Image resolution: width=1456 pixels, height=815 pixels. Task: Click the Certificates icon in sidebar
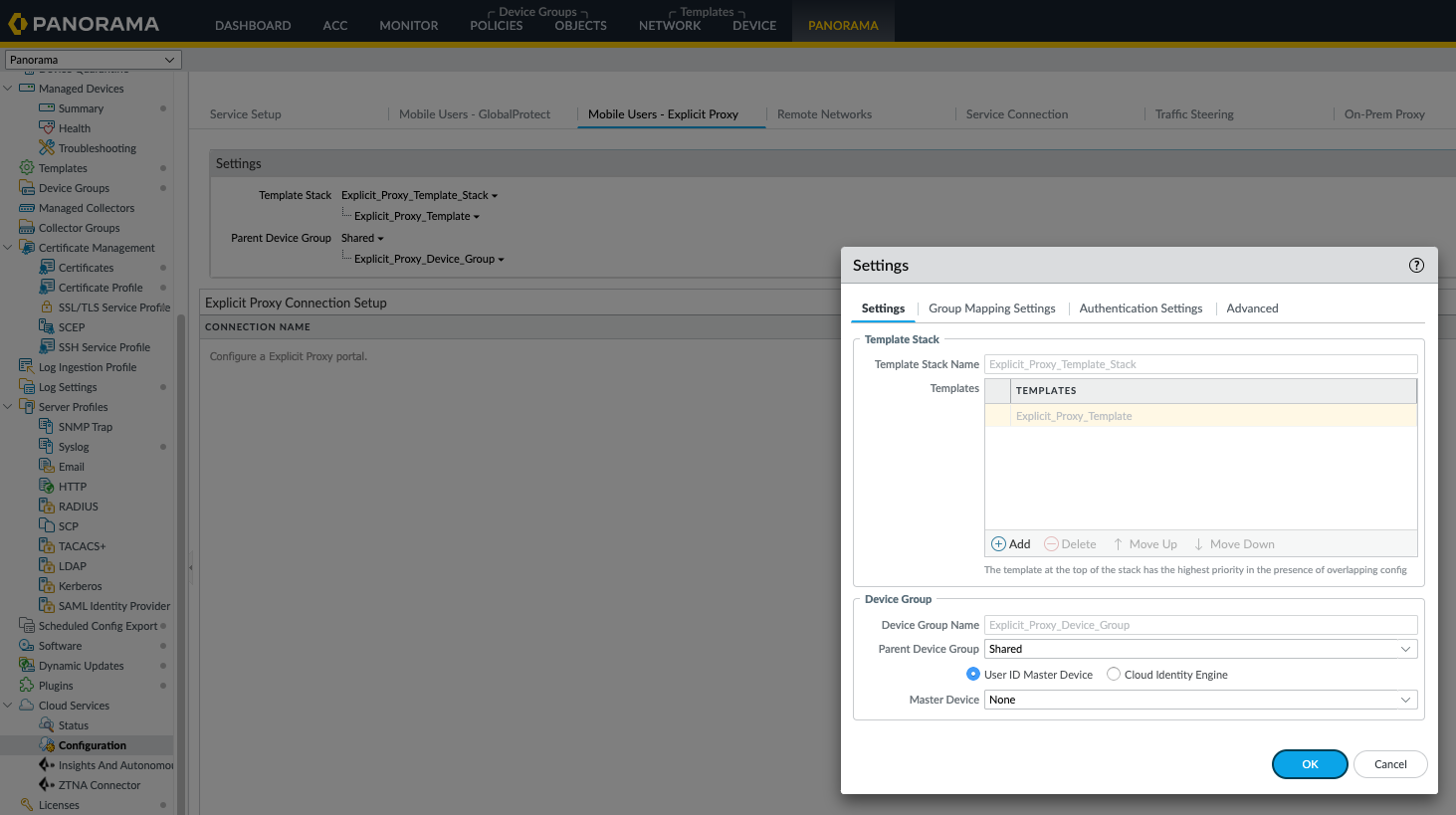47,268
